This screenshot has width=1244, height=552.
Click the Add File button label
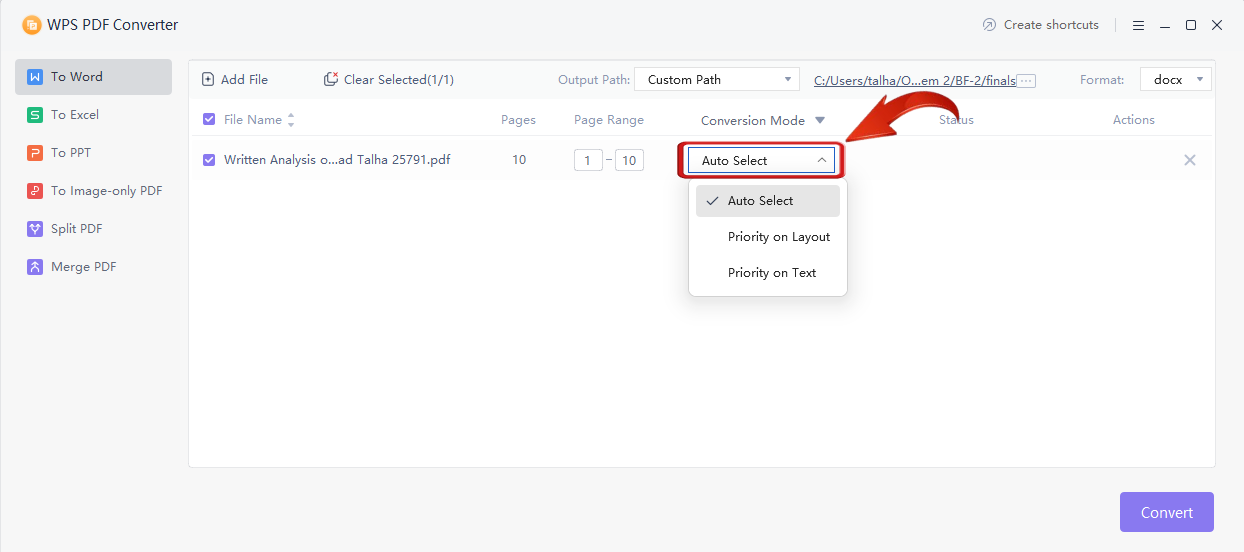click(244, 80)
